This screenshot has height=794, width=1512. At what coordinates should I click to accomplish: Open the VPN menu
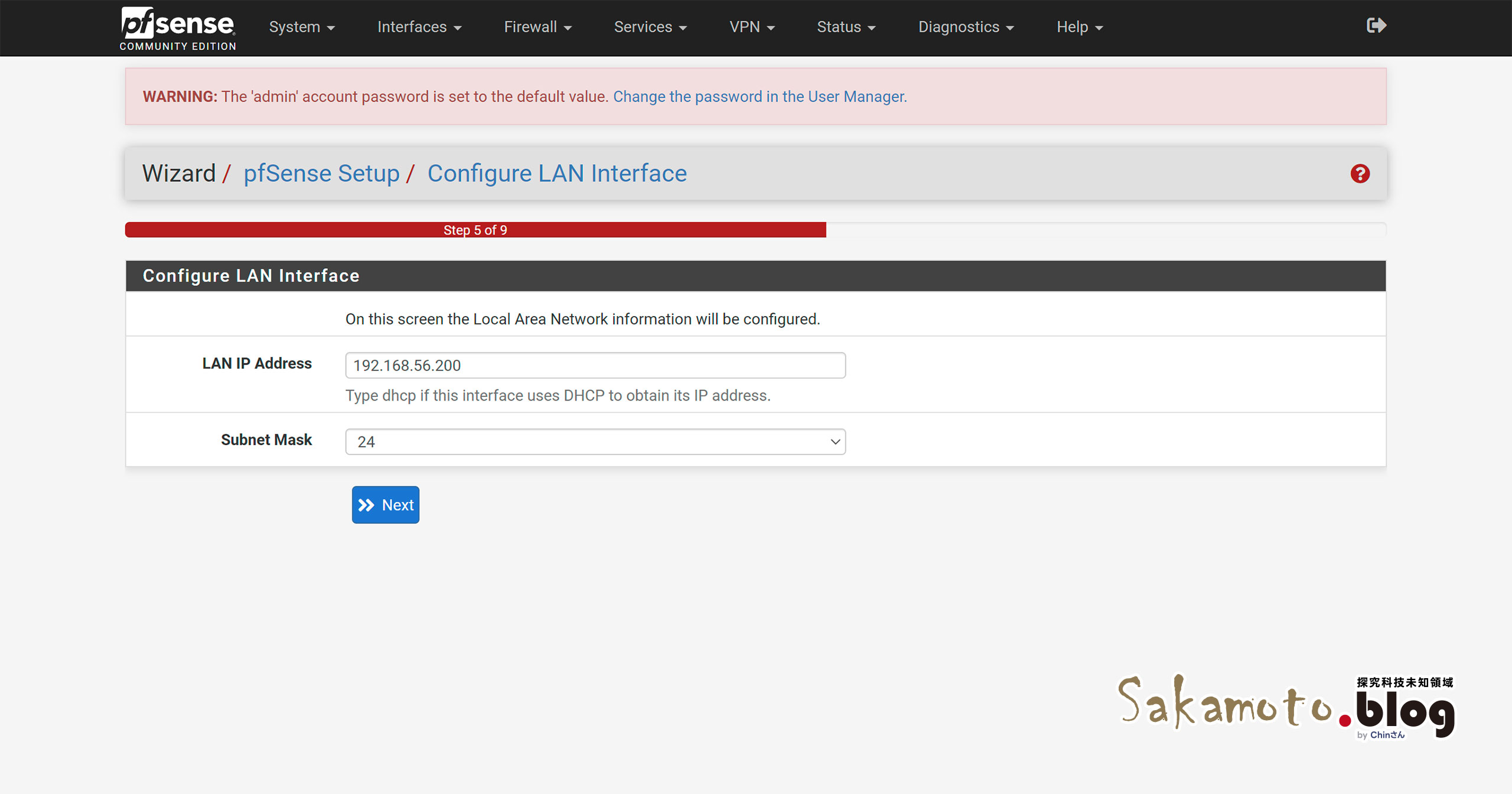752,27
